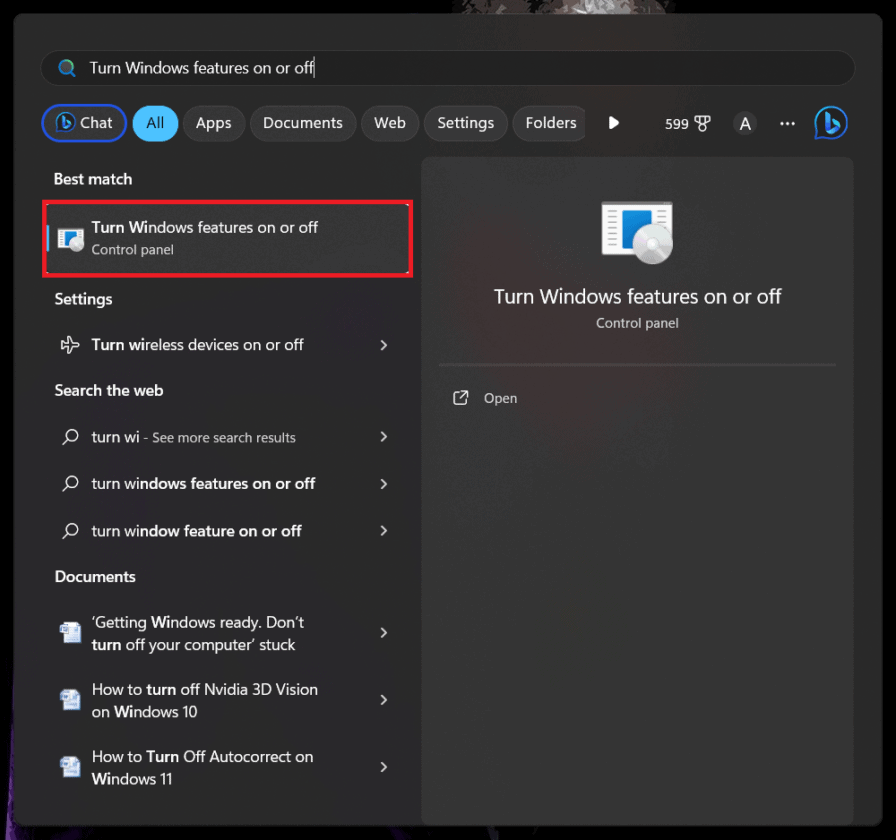
Task: Expand the Turn wireless devices on or off result
Action: pyautogui.click(x=384, y=344)
